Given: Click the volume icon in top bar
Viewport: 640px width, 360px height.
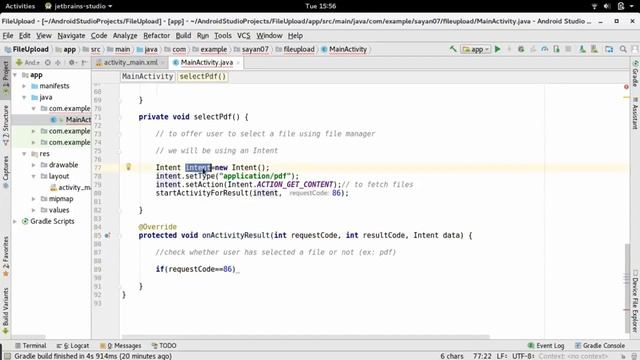Looking at the screenshot, I should [x=607, y=6].
